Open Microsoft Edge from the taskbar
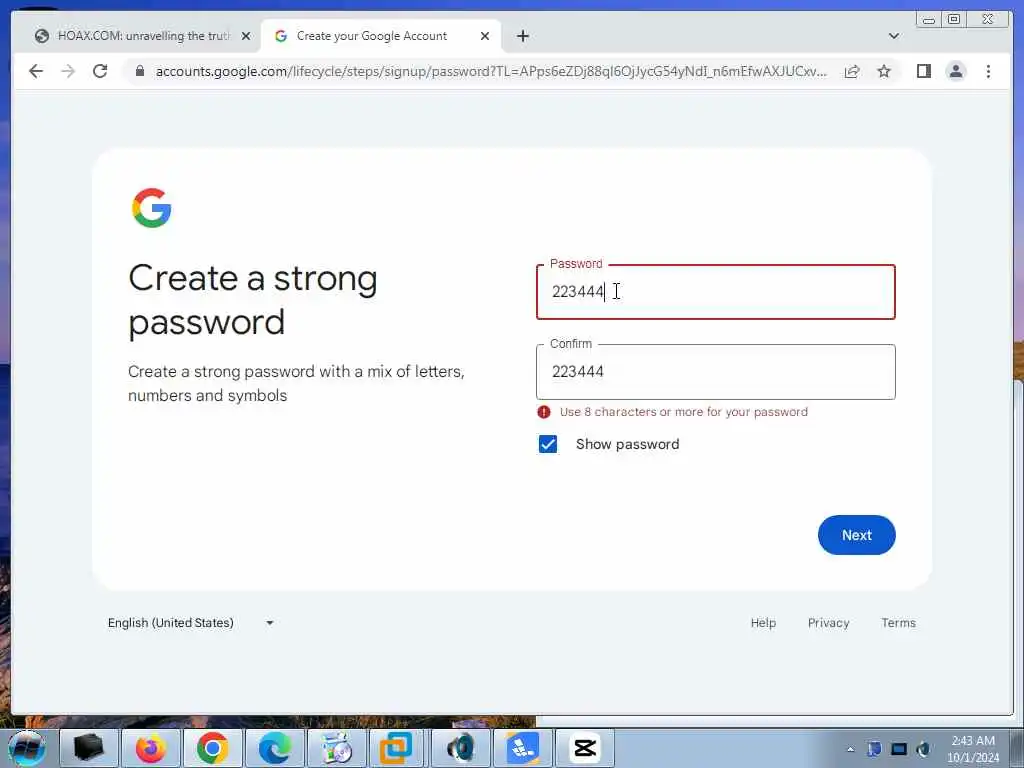 274,748
